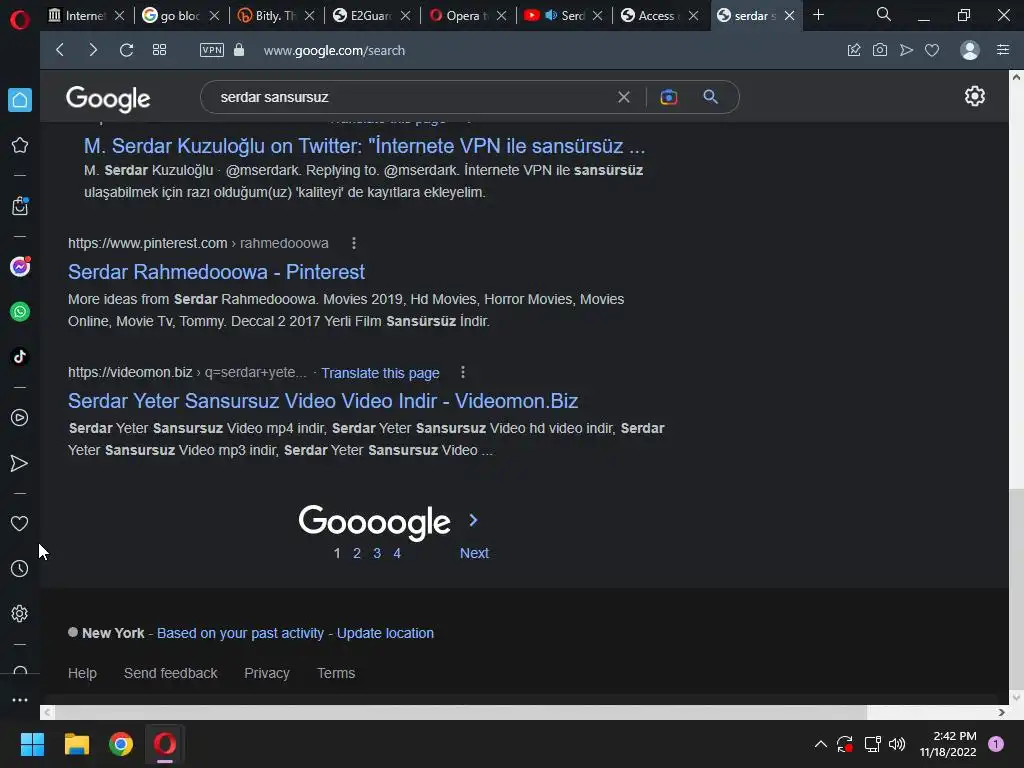
Task: Open the Serdar Rahmedooowa Pinterest result
Action: [216, 272]
